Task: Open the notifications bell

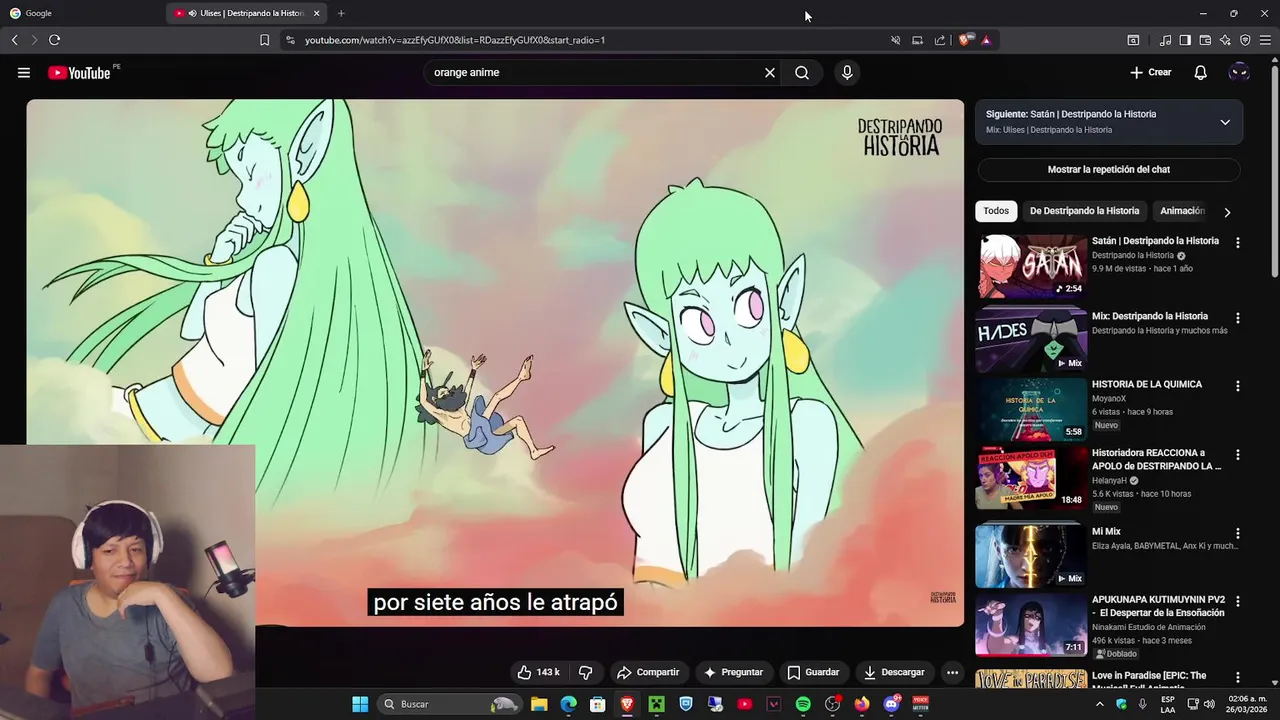Action: (x=1201, y=72)
